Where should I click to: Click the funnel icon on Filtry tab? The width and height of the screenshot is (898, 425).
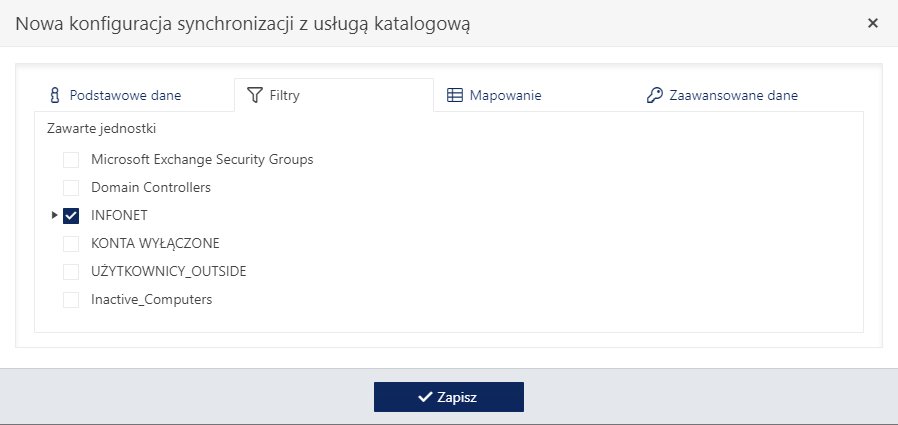coord(254,95)
